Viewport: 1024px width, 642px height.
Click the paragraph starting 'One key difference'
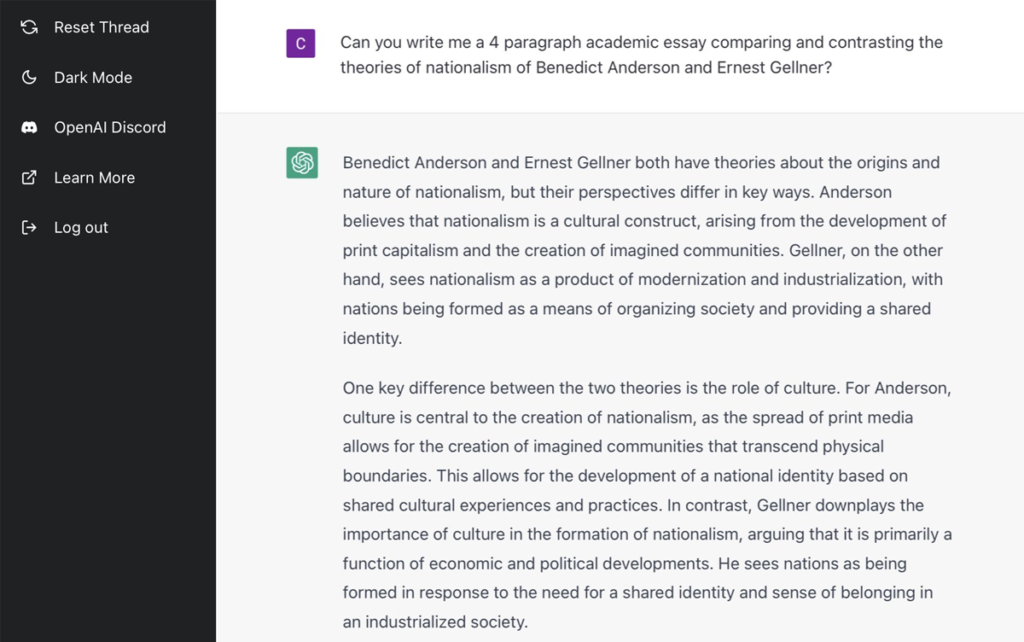click(647, 505)
